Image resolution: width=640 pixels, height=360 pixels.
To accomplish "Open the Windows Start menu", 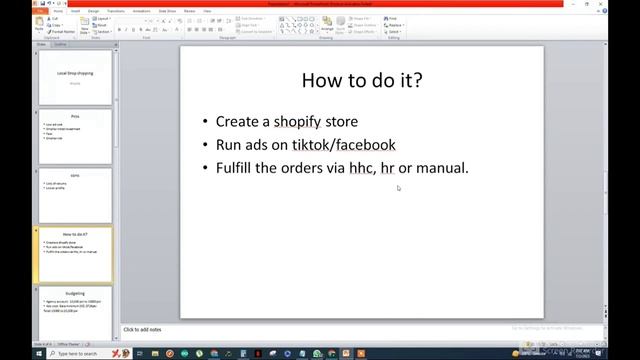I will (39, 353).
